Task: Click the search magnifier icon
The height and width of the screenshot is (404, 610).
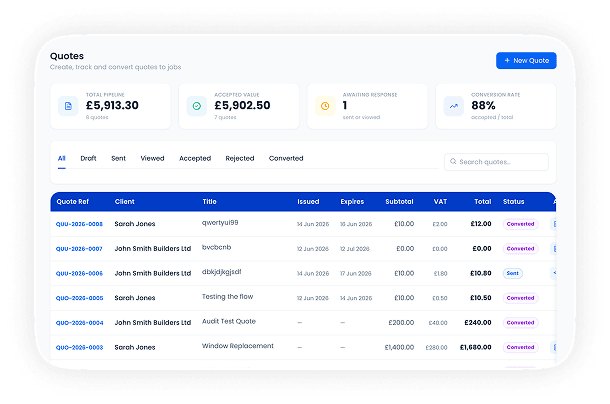Action: tap(453, 162)
